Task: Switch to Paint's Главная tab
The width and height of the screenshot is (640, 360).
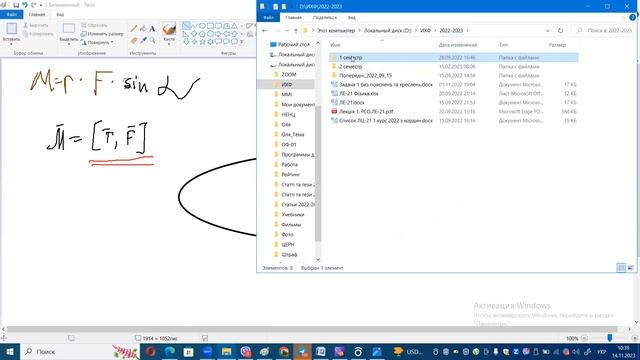Action: click(37, 14)
